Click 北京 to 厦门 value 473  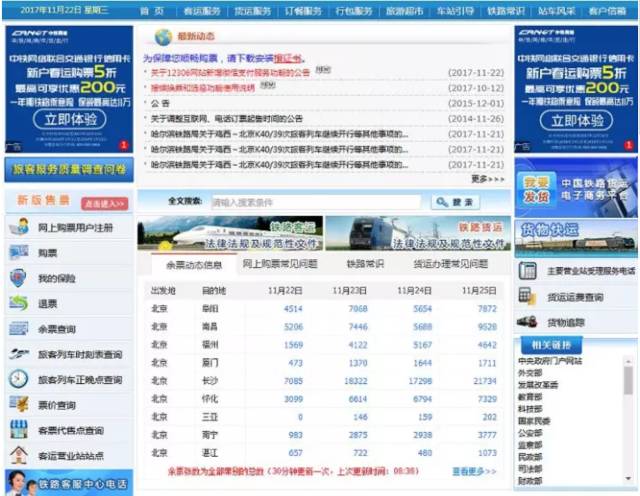[295, 363]
